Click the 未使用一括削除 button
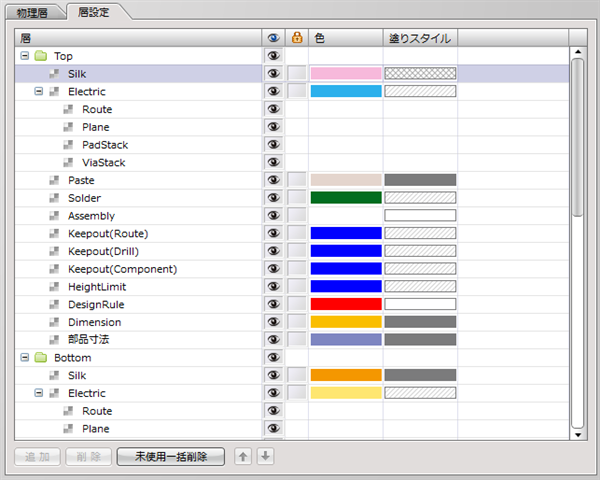Screen dimensions: 600x480 coord(170,457)
